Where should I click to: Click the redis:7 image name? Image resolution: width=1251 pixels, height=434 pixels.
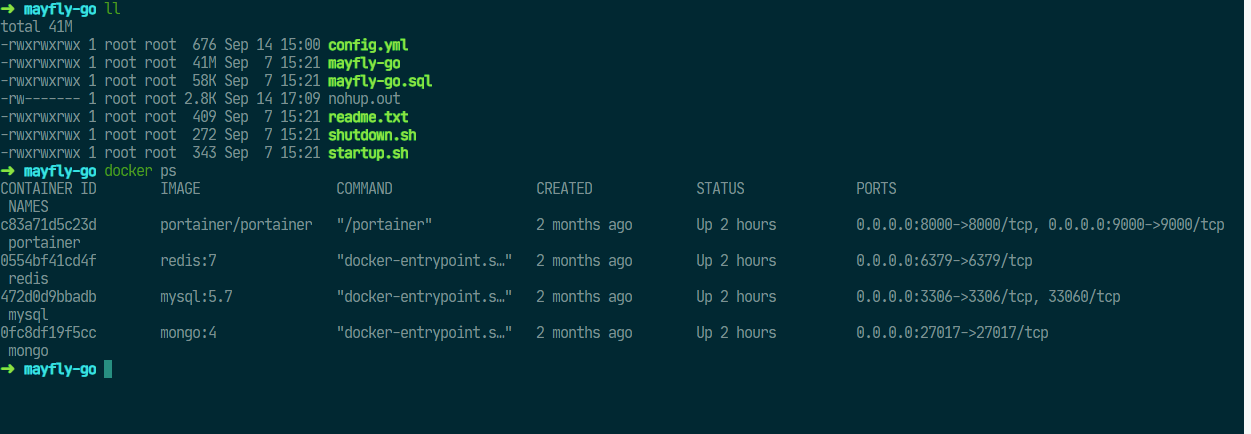188,260
